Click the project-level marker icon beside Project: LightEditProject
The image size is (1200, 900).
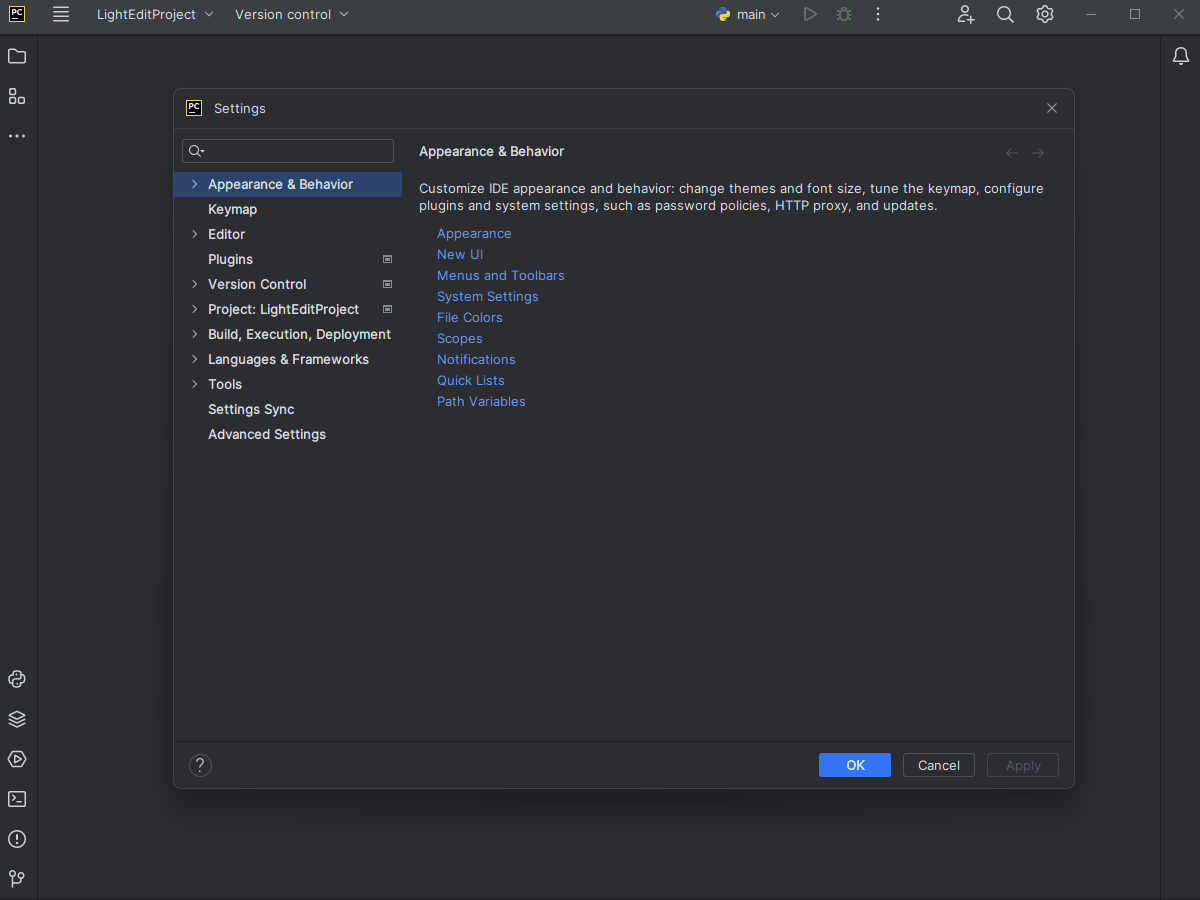click(388, 309)
